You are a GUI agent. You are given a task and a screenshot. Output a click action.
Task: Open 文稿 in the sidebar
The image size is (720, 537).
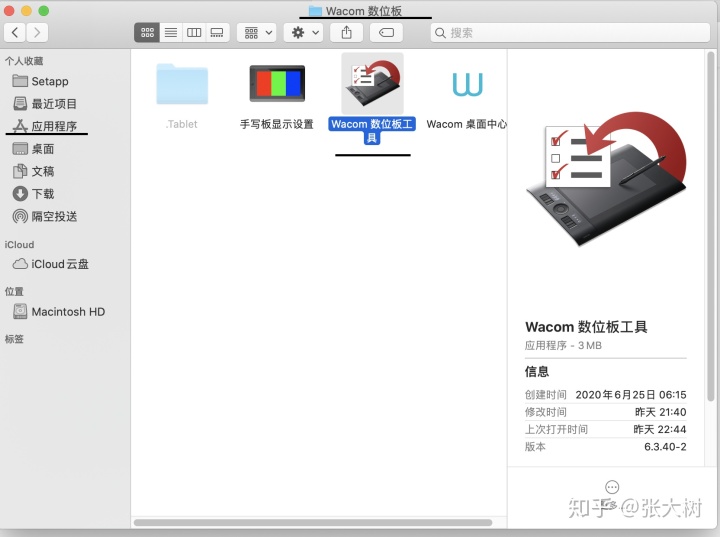(34, 171)
